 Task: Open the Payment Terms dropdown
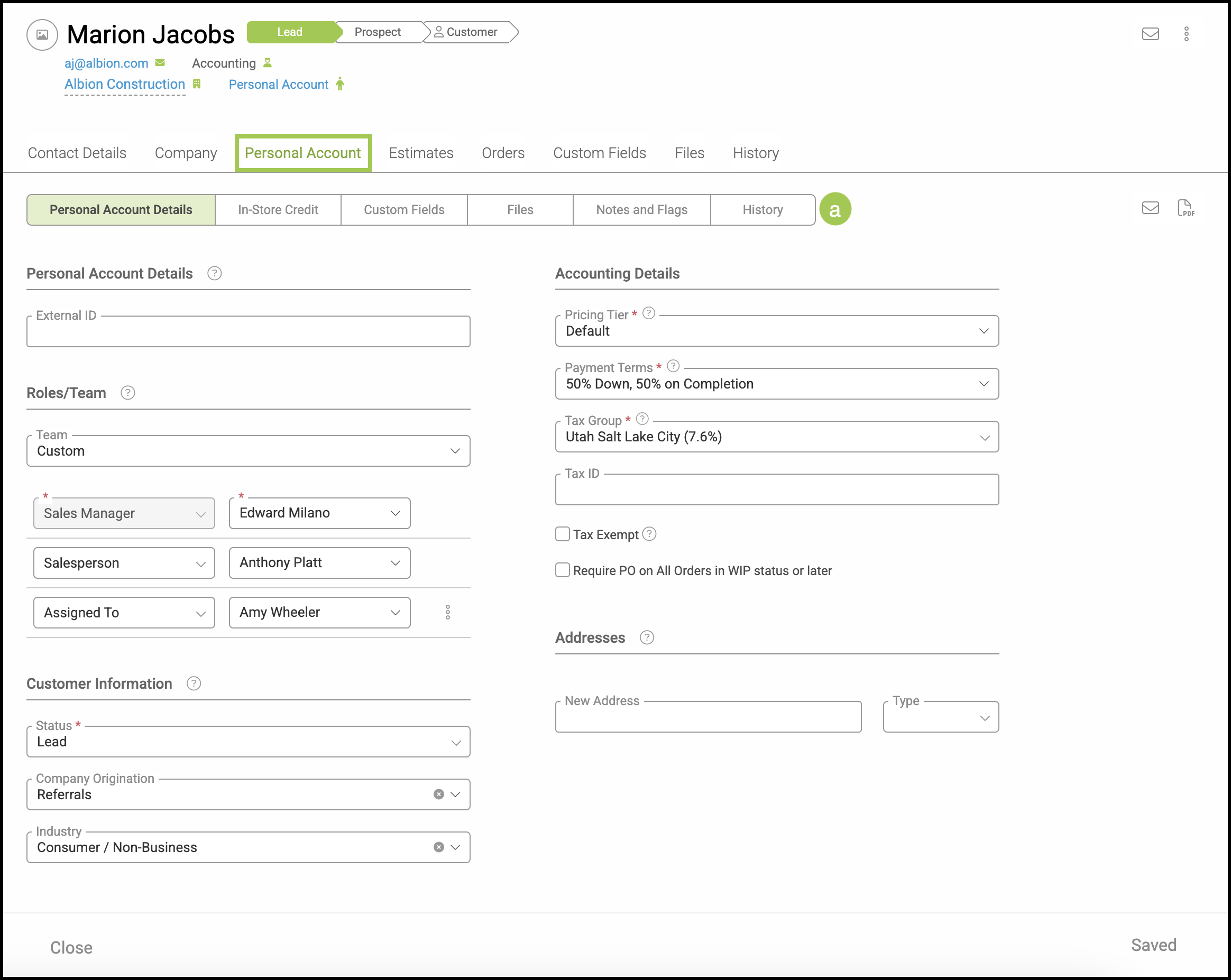(x=776, y=384)
